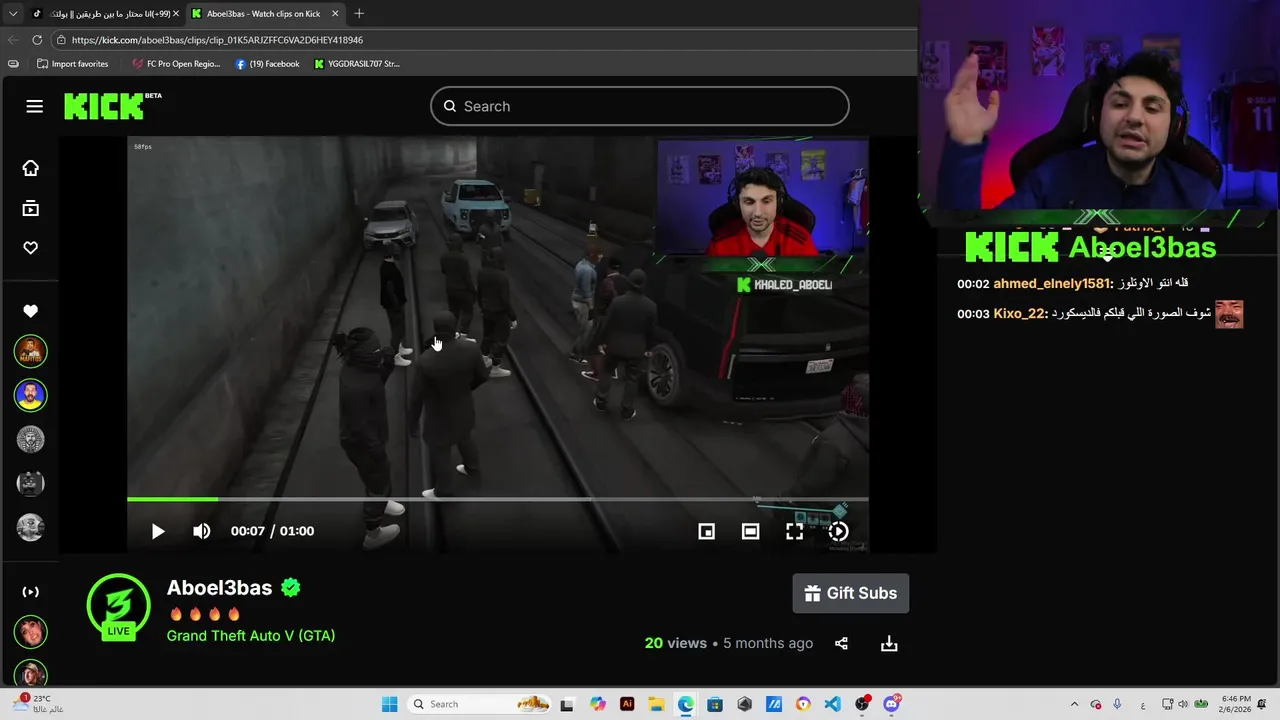
Task: Open Visual Studio Code from taskbar
Action: click(x=833, y=704)
